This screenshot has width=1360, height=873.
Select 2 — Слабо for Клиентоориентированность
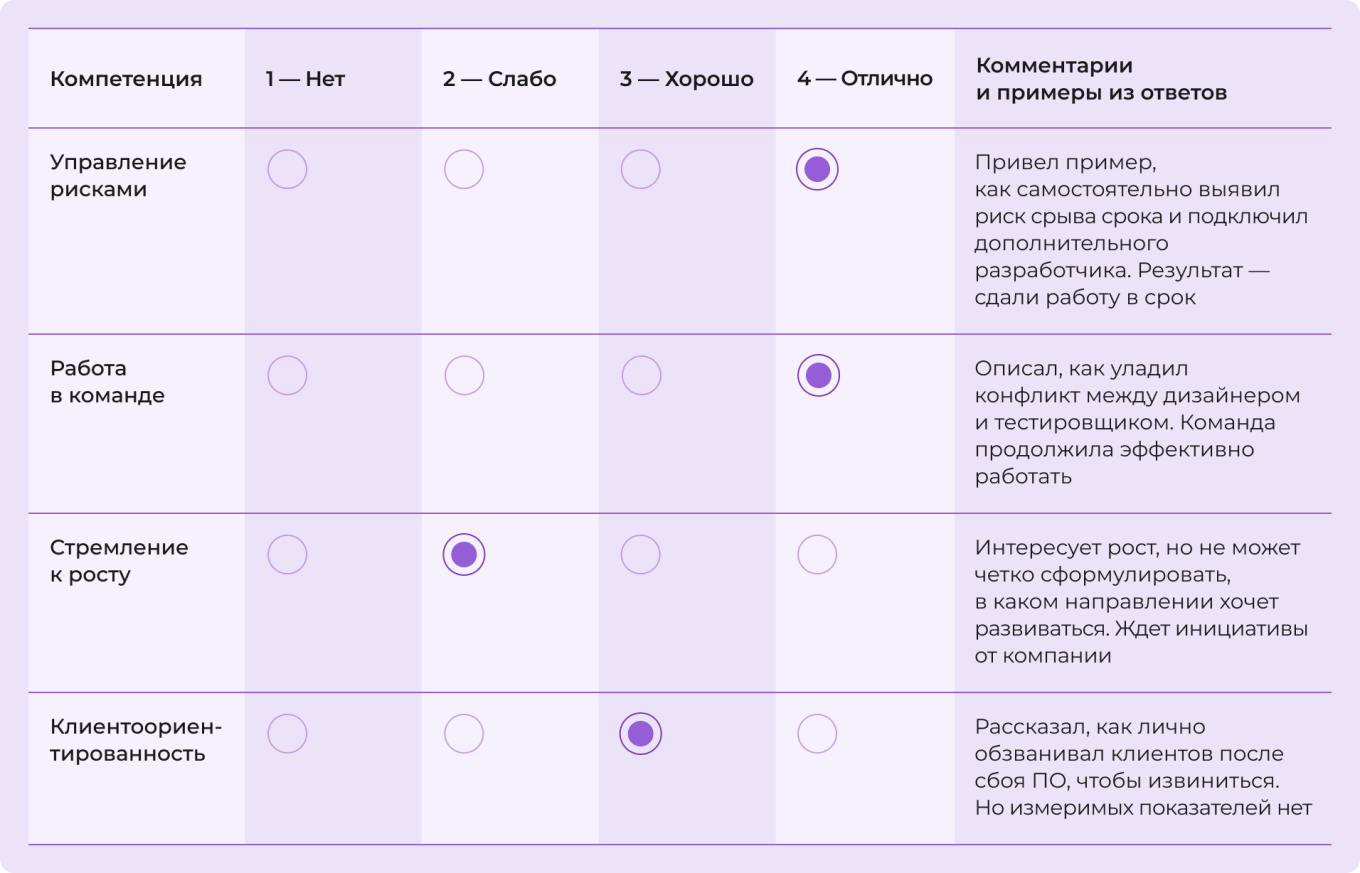[464, 734]
